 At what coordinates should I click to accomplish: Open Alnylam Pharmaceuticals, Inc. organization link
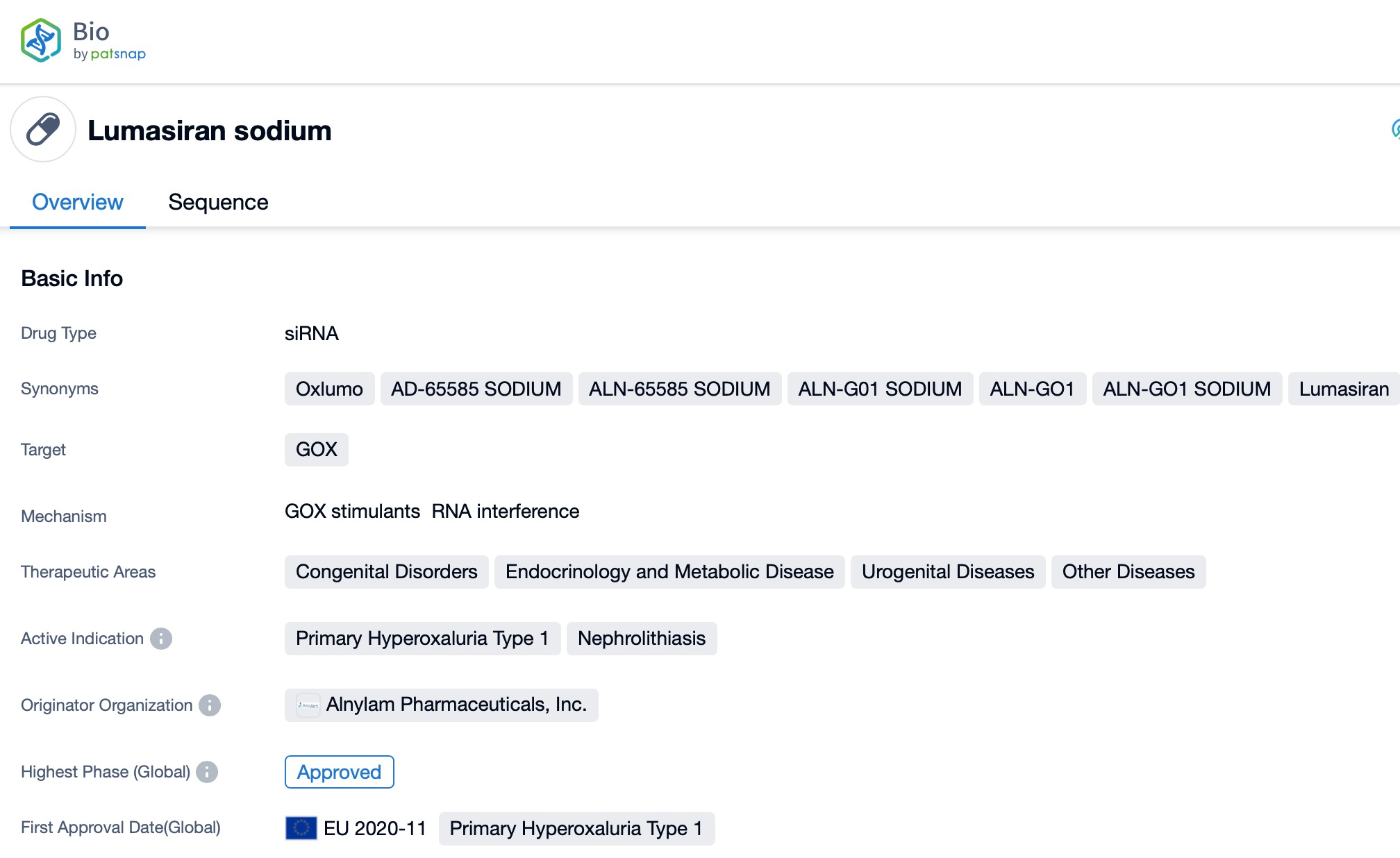coord(456,705)
